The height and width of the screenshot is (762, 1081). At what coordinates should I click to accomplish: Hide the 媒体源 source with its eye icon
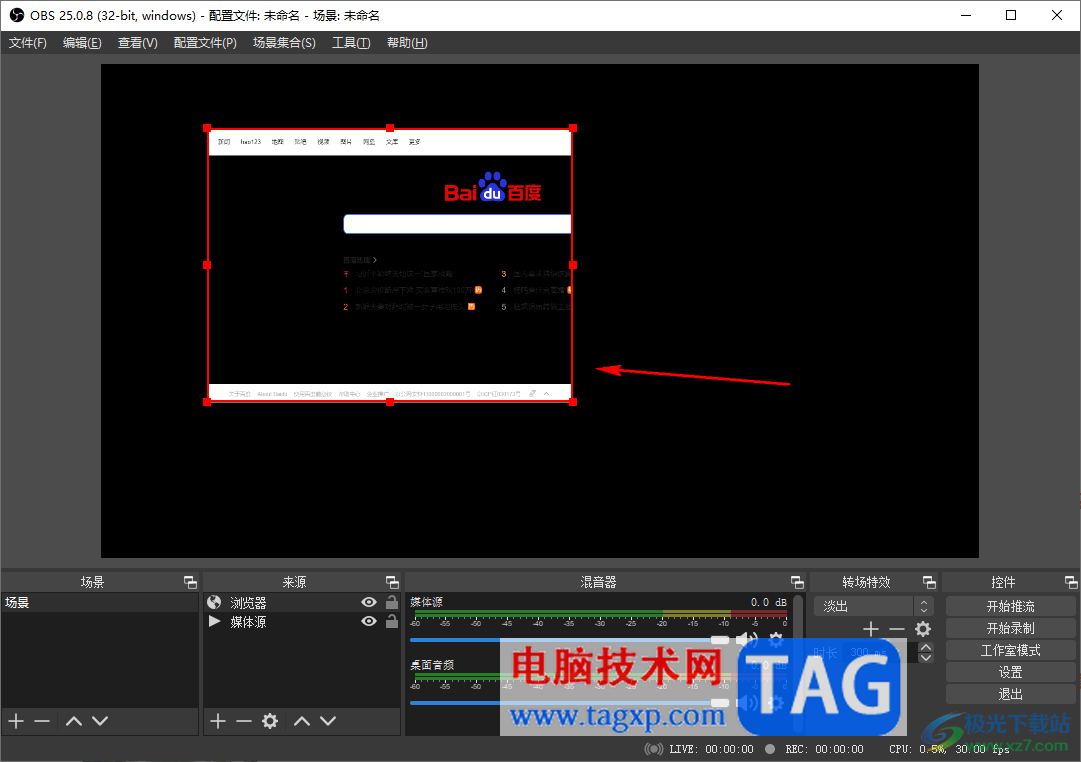[x=369, y=621]
